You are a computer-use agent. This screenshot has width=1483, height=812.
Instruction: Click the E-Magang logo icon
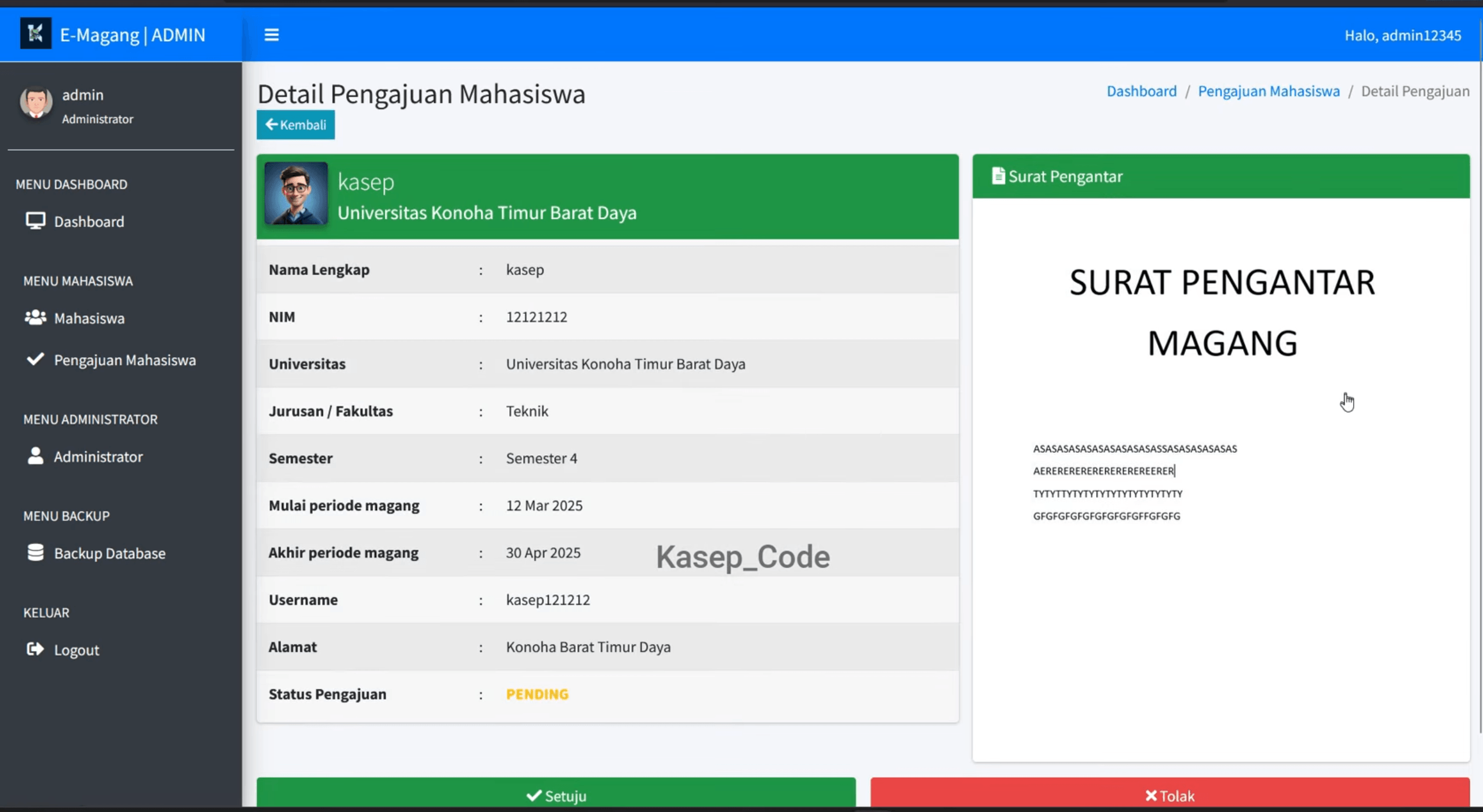click(x=35, y=34)
